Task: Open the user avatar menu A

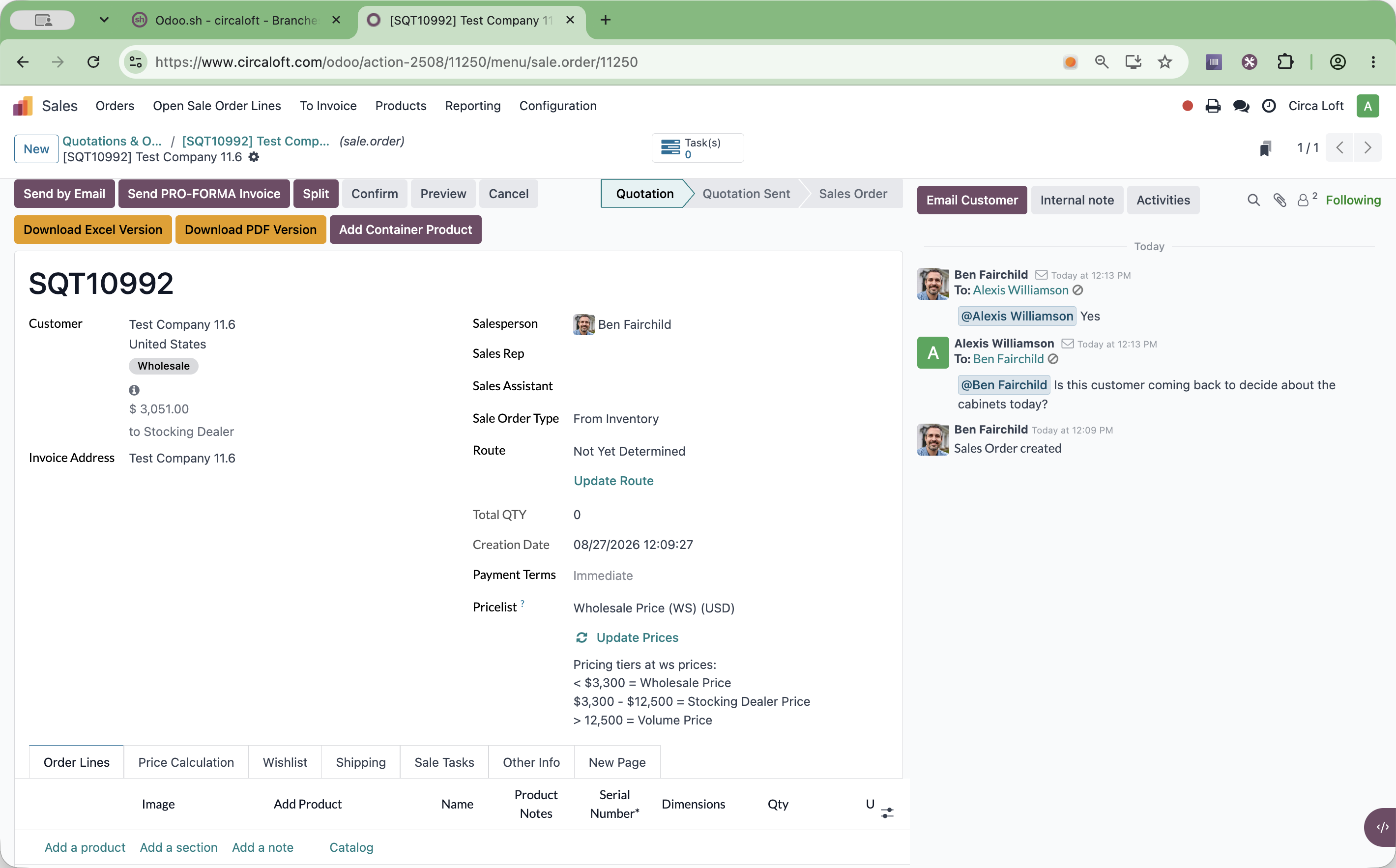Action: tap(1368, 106)
